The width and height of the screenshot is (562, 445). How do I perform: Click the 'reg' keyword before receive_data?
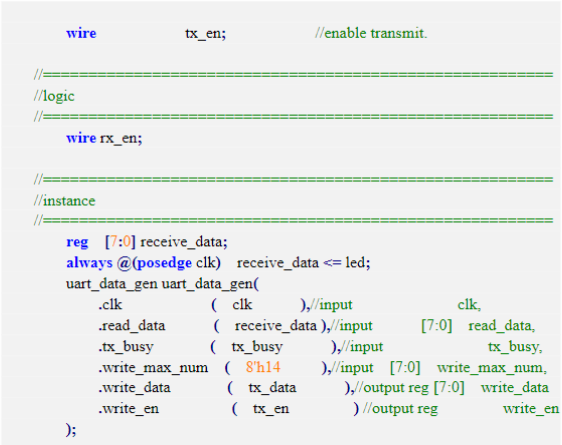click(77, 243)
